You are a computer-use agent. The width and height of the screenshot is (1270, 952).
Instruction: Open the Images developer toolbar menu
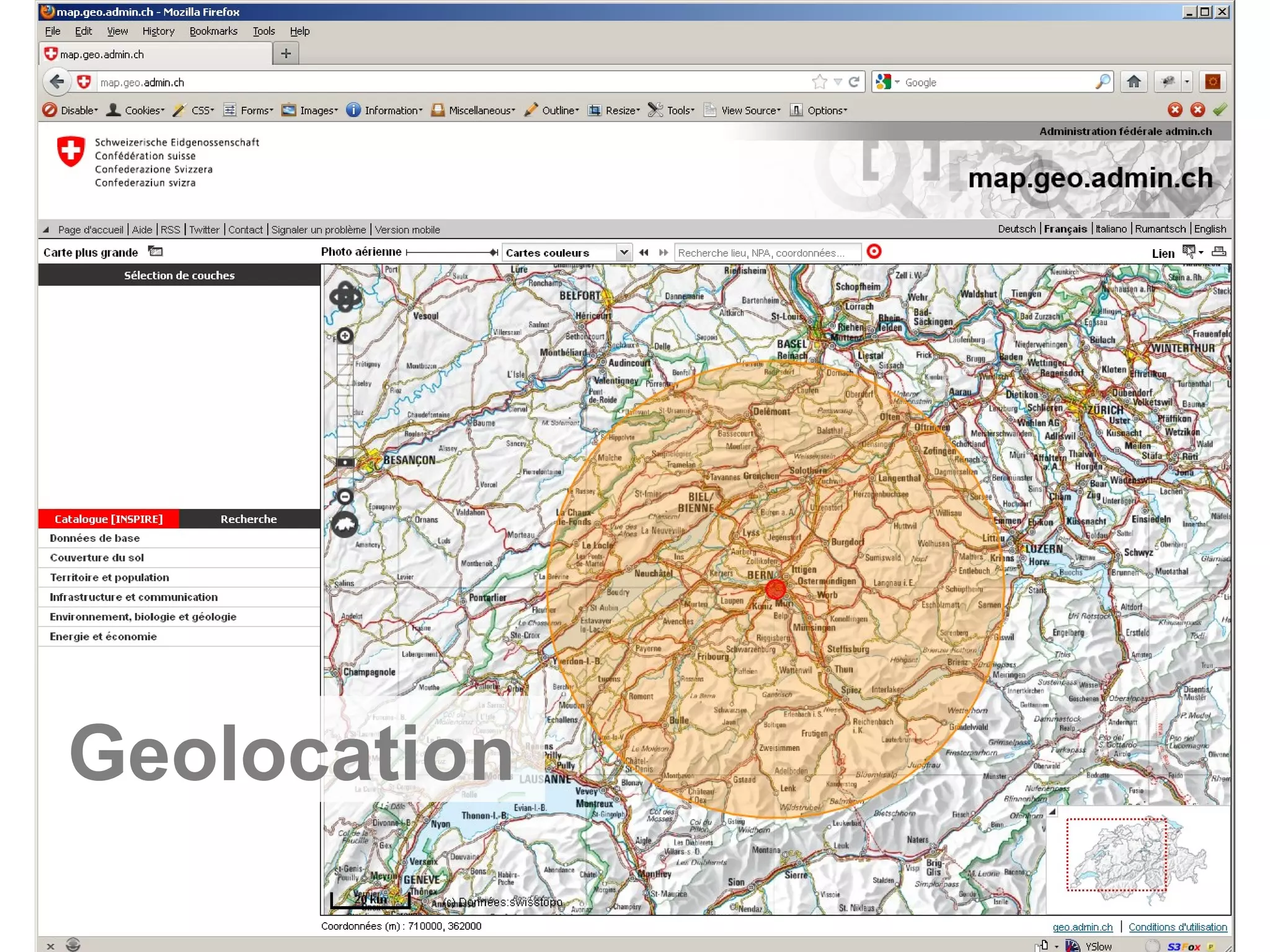coord(310,110)
